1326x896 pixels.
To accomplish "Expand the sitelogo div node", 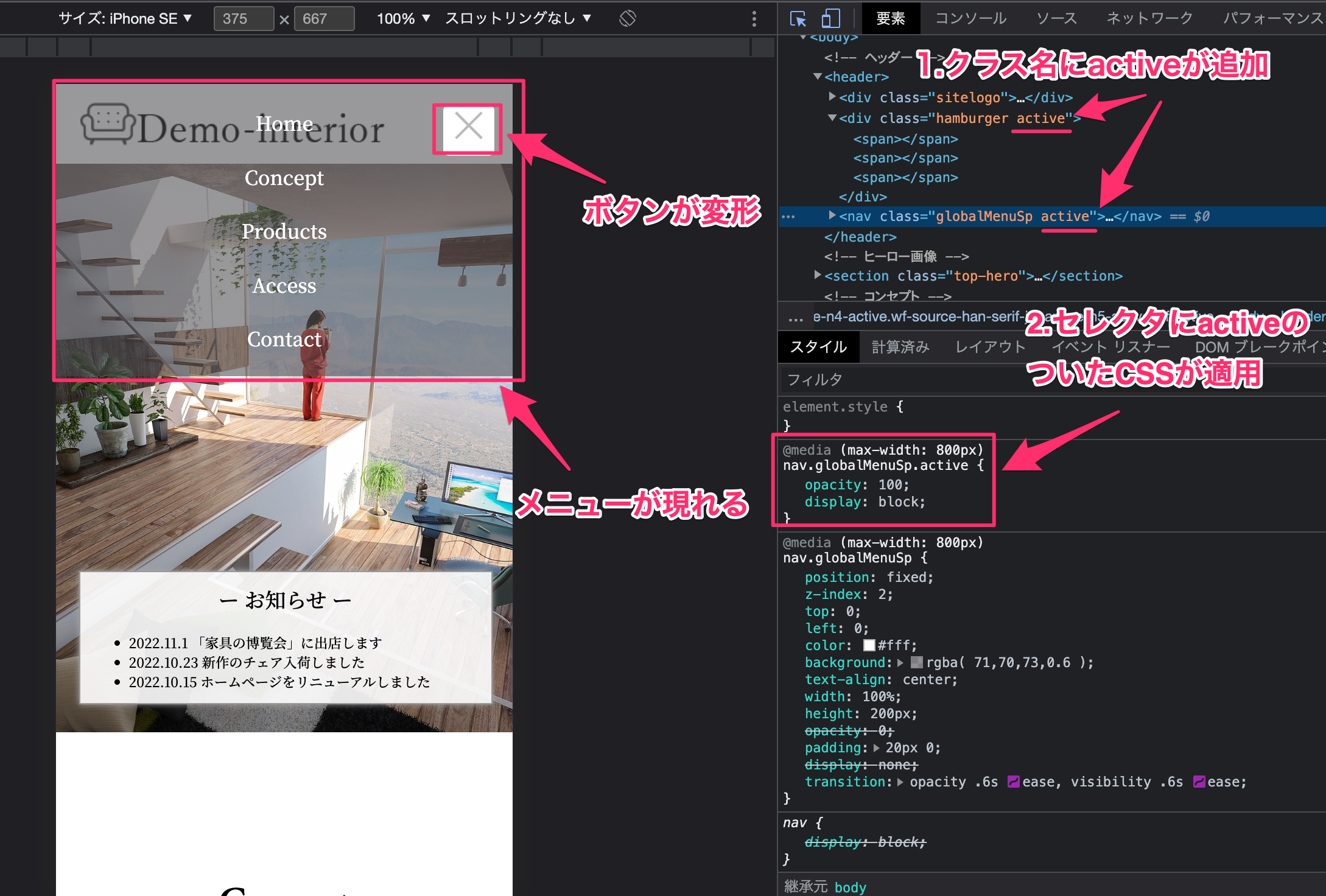I will (x=832, y=97).
